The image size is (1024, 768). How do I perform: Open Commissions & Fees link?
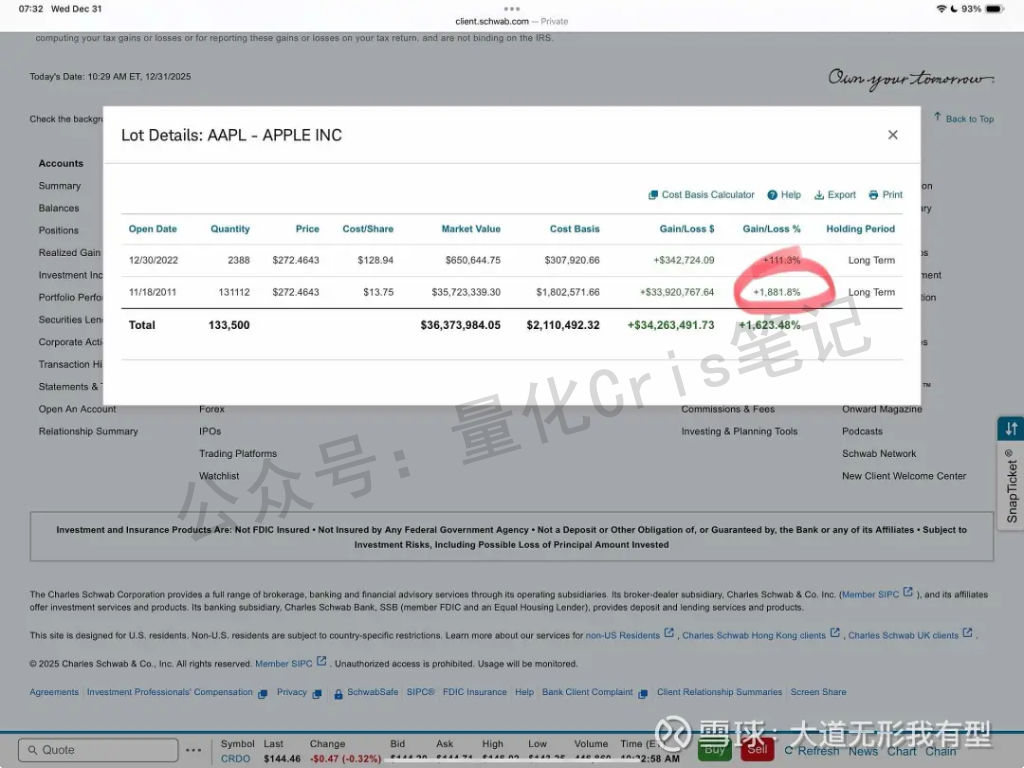pos(728,409)
